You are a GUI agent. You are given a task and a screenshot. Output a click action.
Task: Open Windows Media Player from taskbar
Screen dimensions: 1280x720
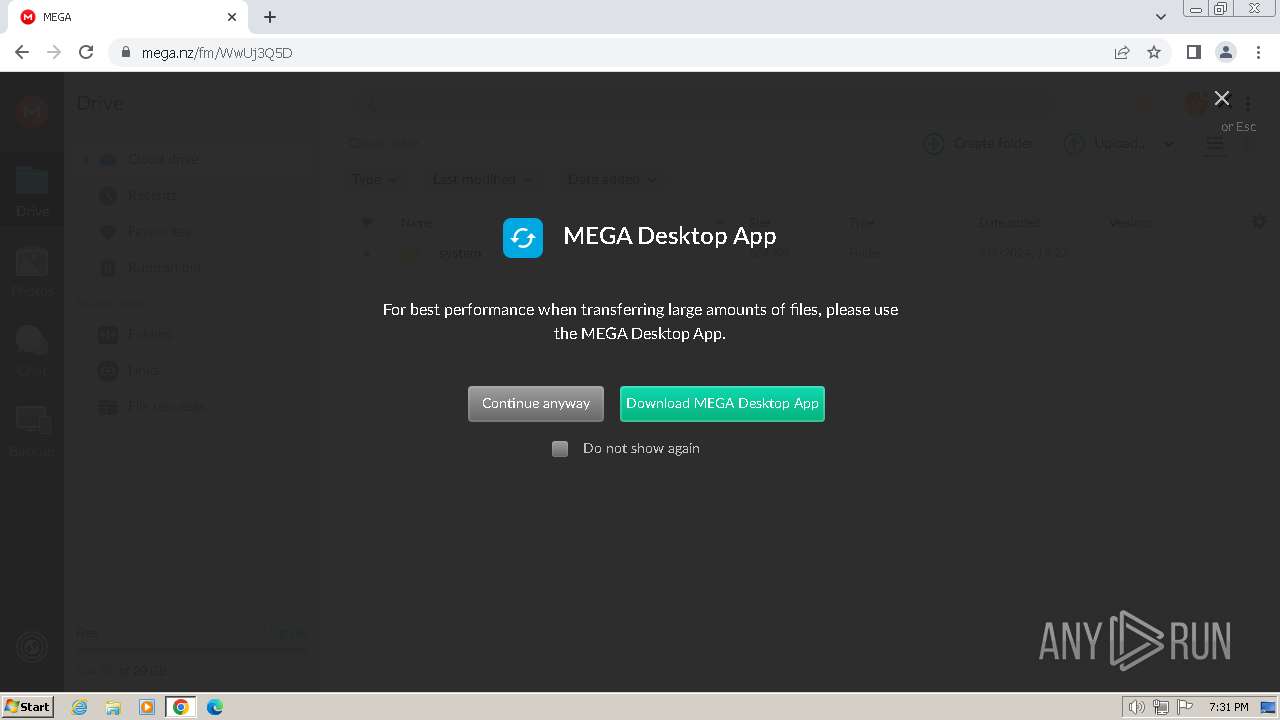pyautogui.click(x=147, y=707)
